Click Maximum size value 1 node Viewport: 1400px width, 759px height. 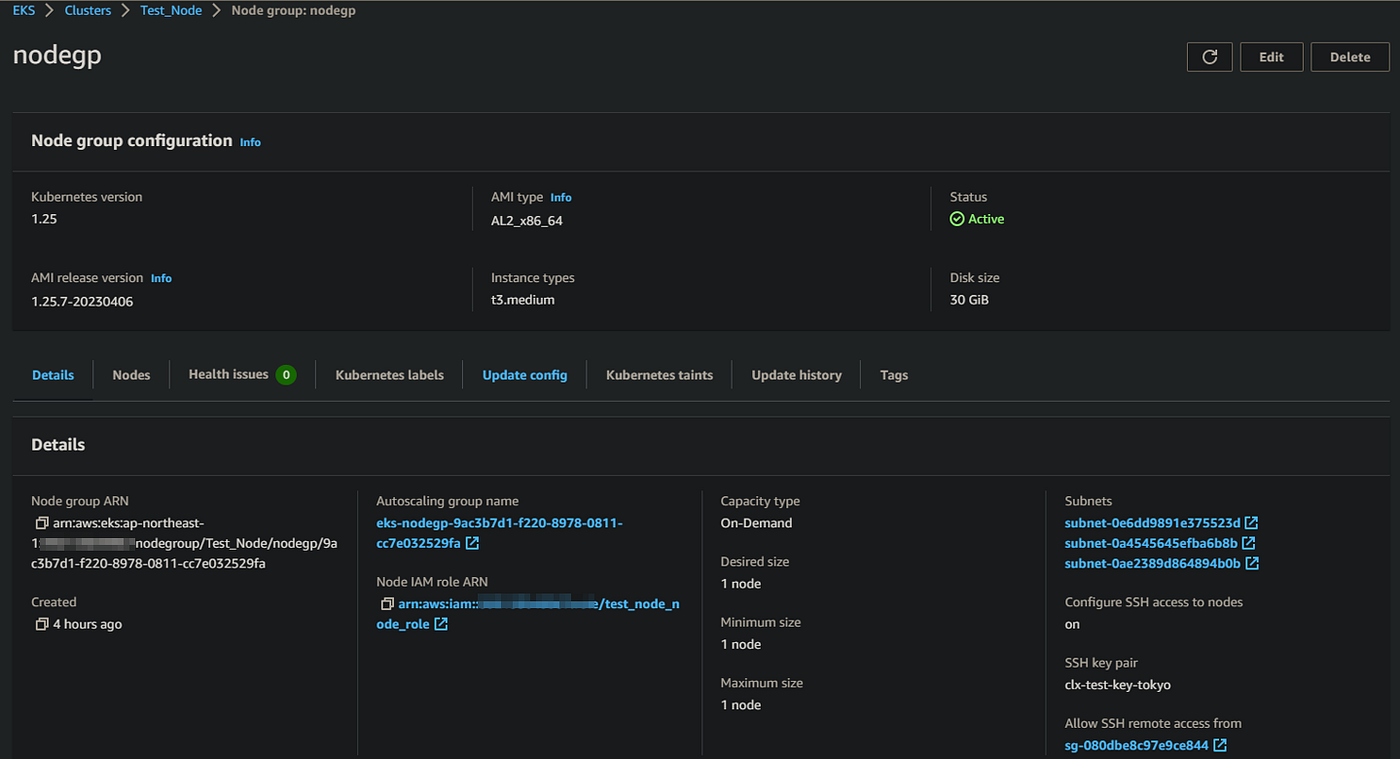(x=741, y=705)
